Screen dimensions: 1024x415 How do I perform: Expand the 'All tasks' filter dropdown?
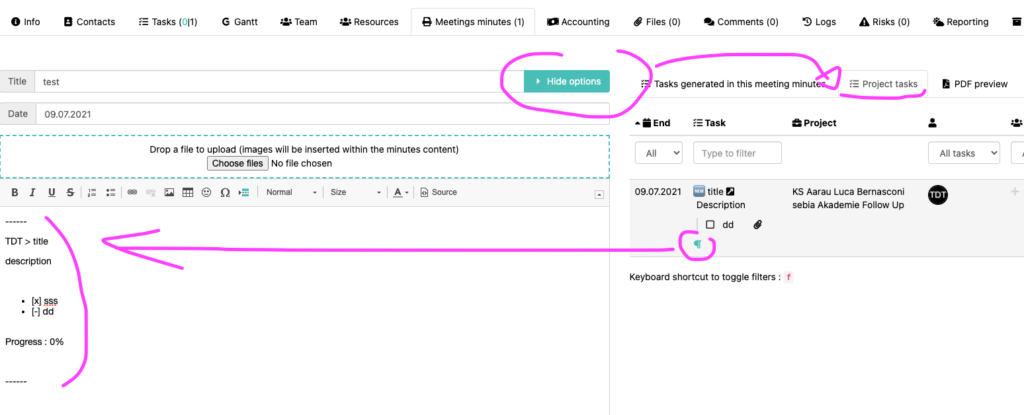click(963, 152)
